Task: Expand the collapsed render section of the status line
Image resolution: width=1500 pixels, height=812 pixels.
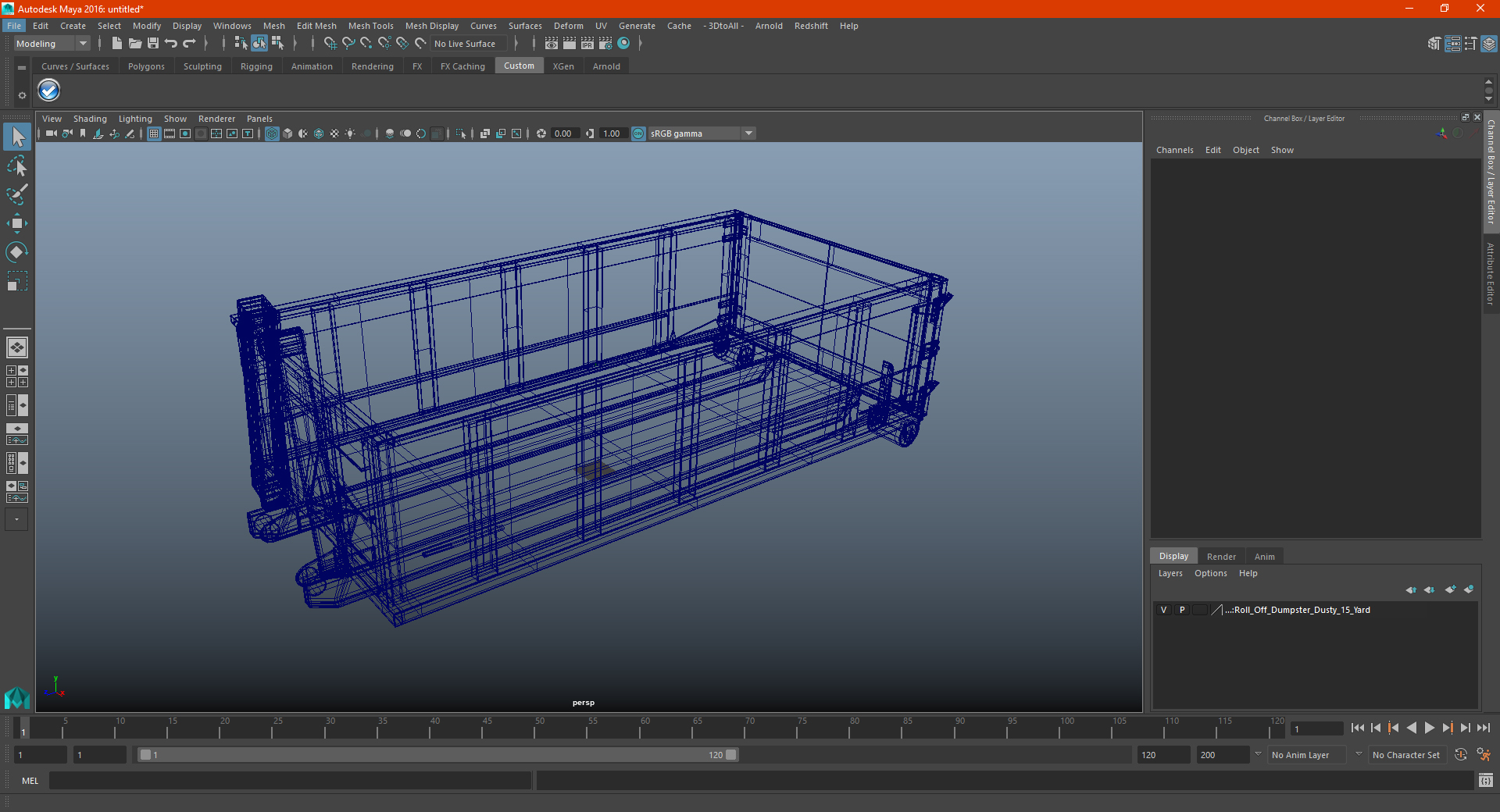Action: (640, 44)
